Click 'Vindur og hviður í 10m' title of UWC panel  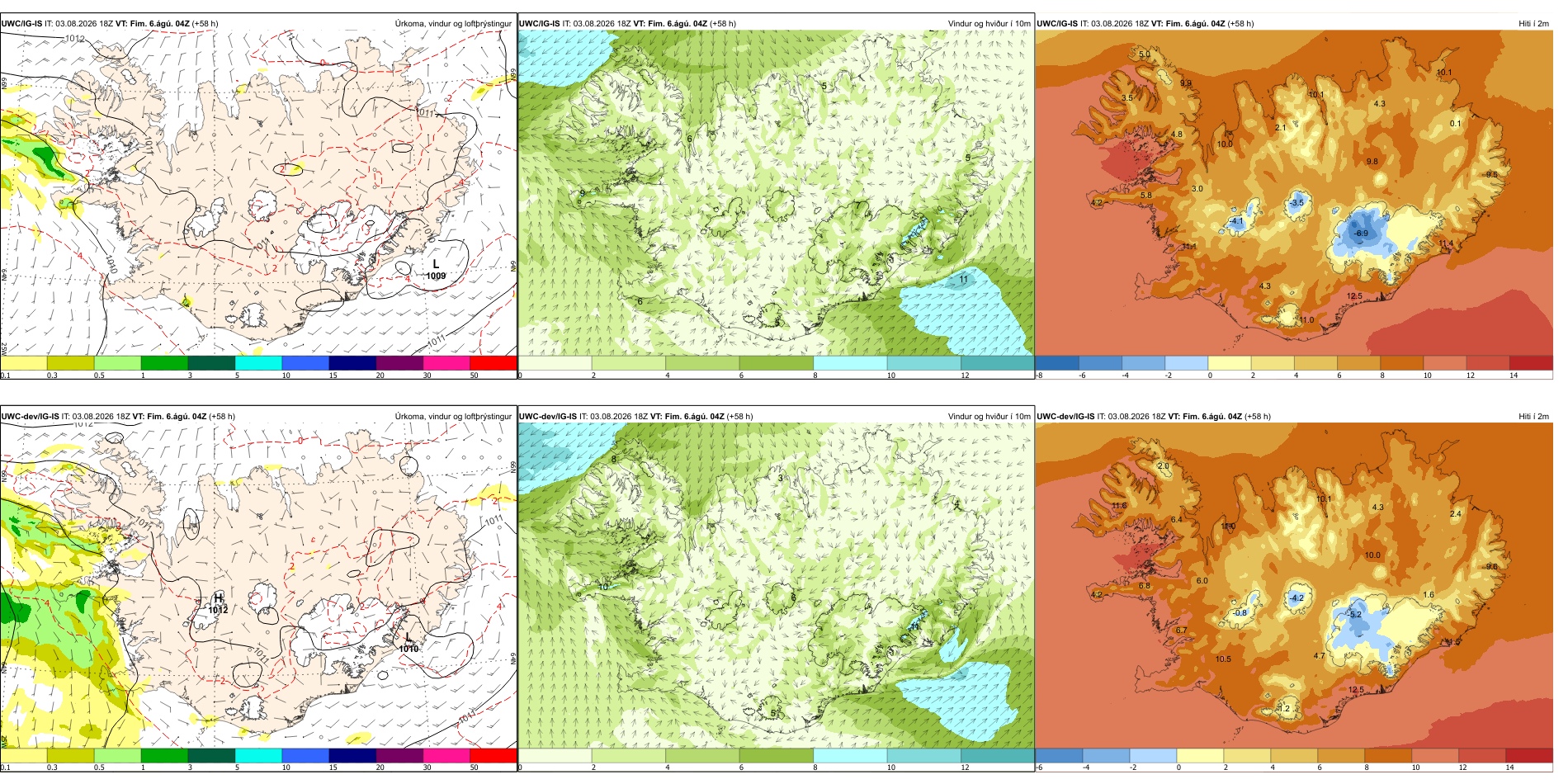(x=989, y=24)
